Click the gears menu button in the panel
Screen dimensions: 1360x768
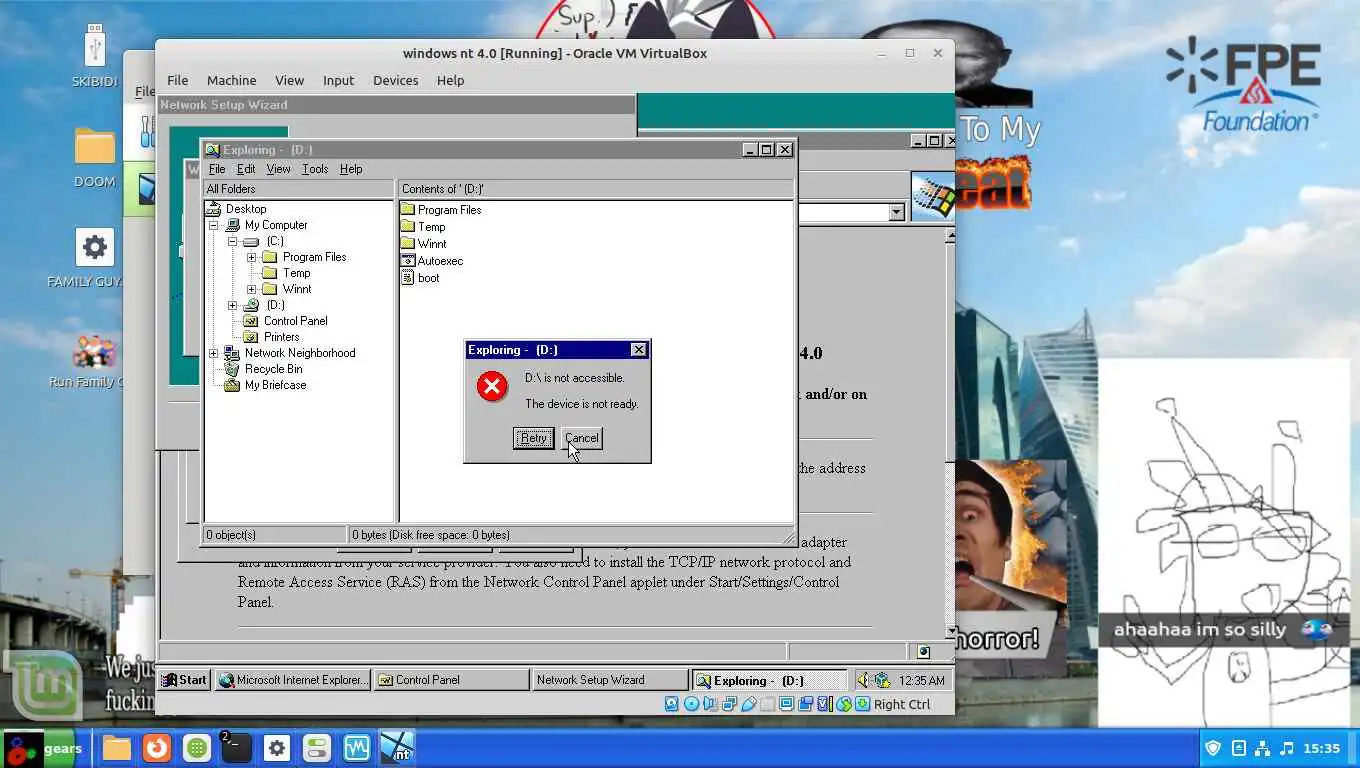(44, 749)
